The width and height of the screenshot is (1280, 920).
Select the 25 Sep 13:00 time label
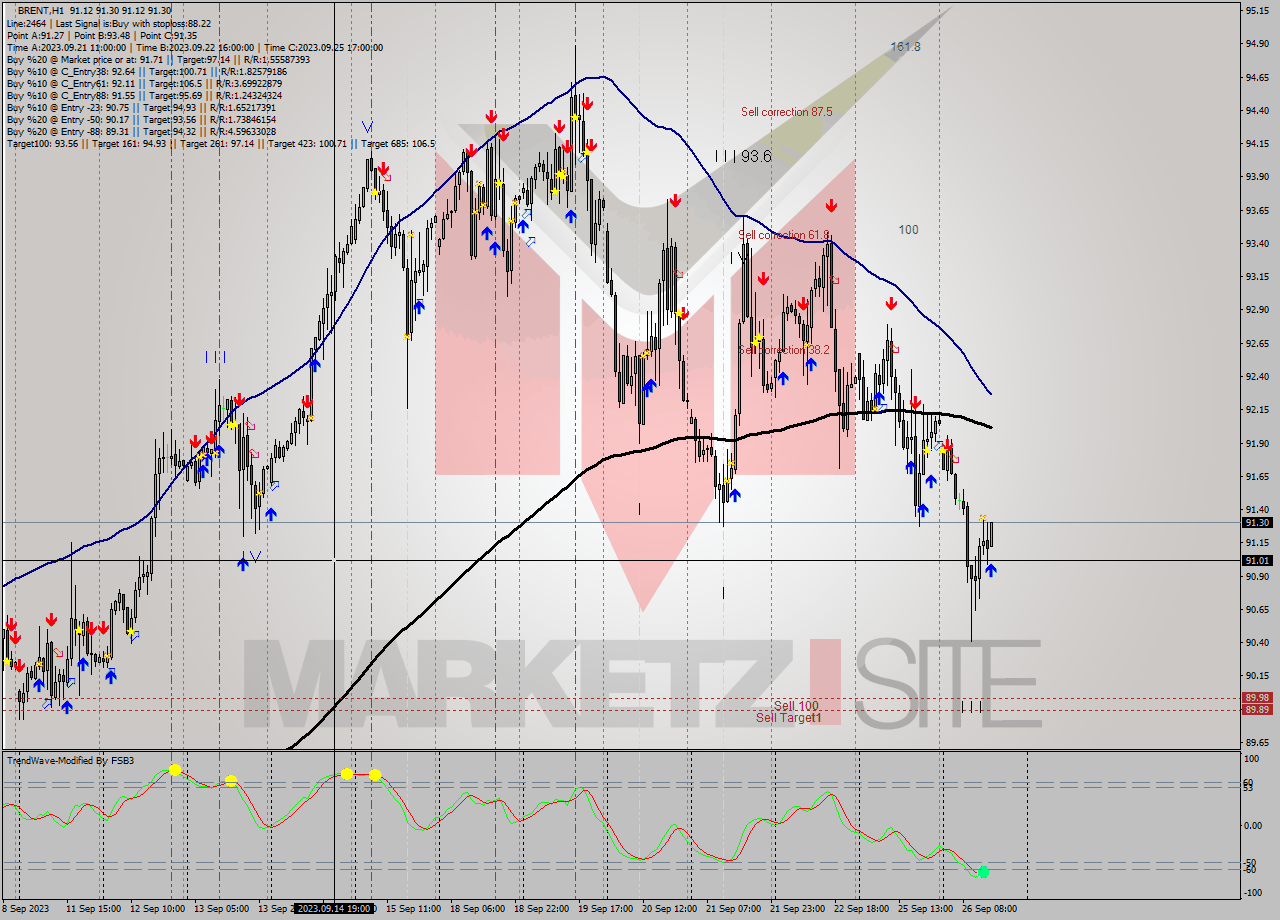[925, 909]
